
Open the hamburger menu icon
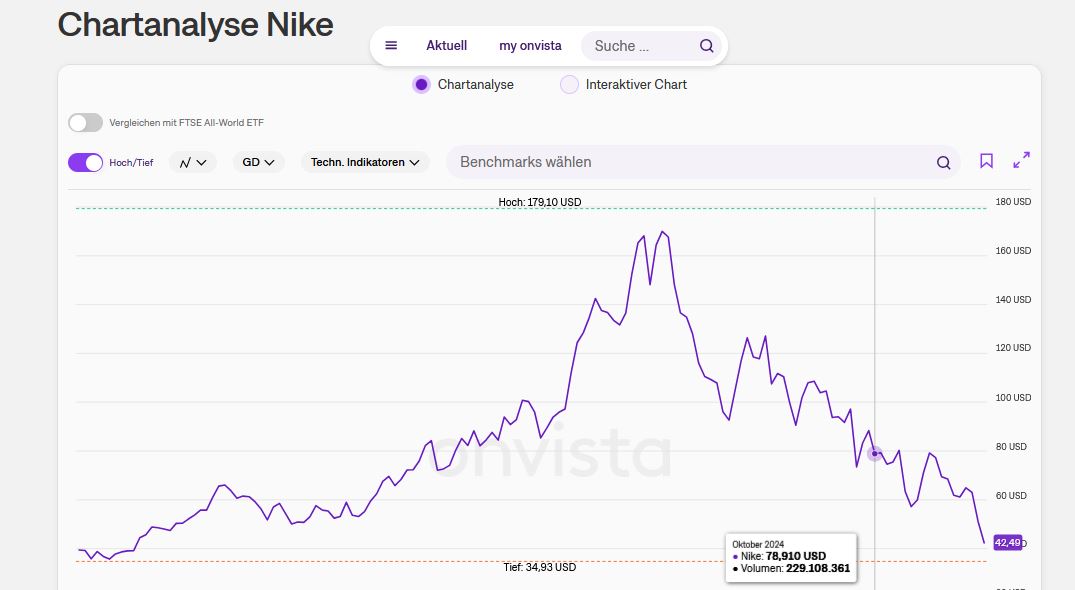click(390, 45)
